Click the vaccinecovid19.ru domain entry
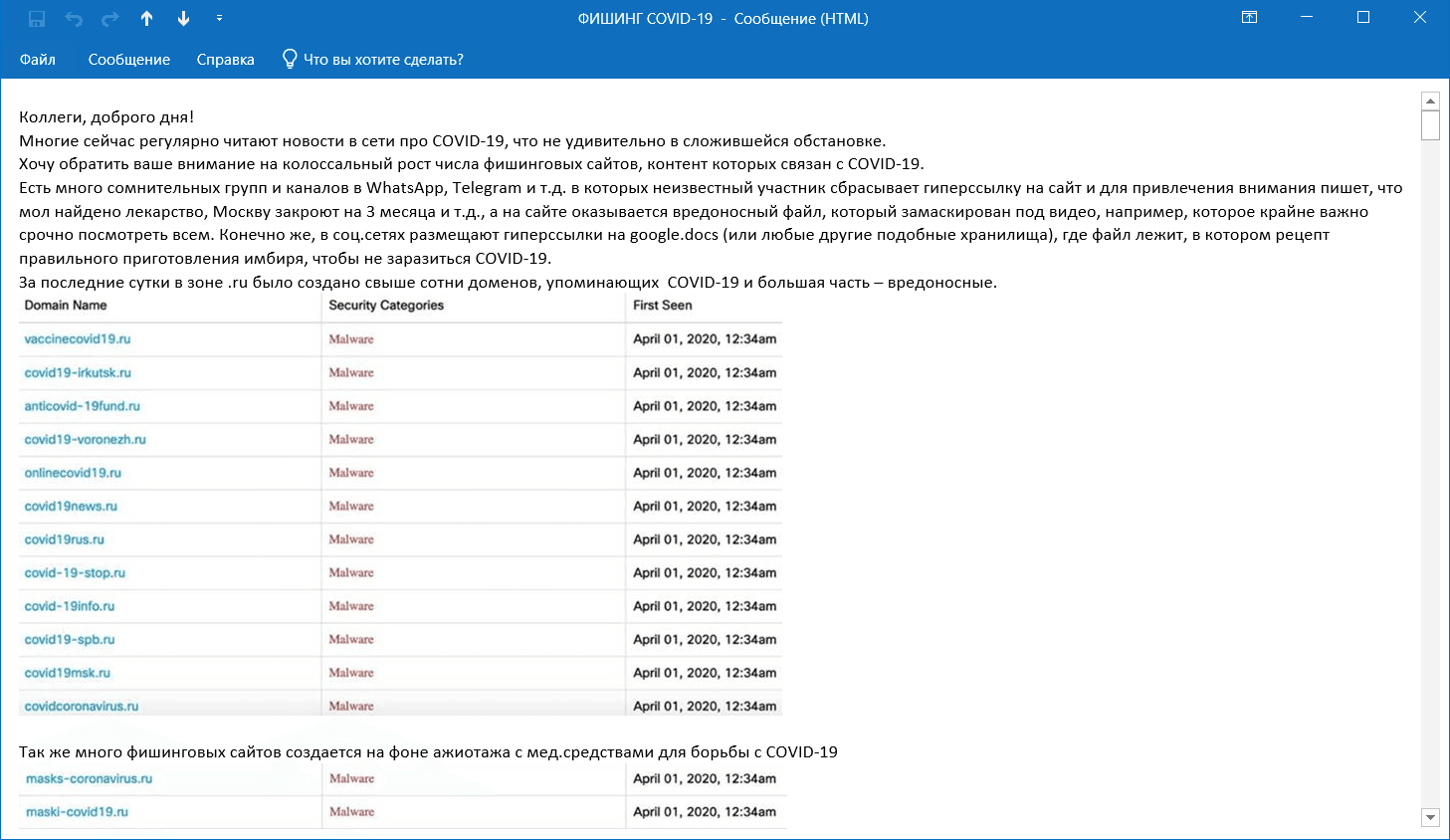 point(78,339)
